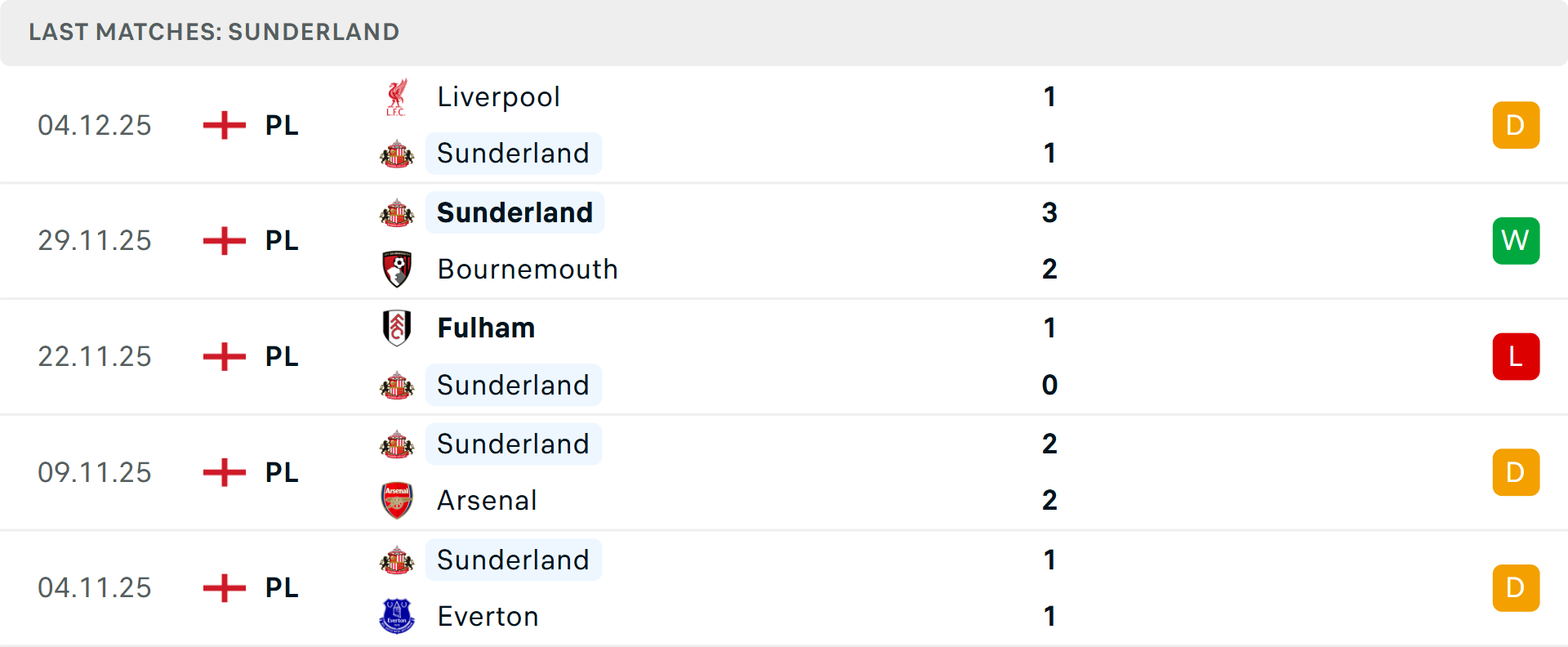The width and height of the screenshot is (1568, 647).
Task: Open draw badge for the Liverpool match
Action: click(1516, 125)
